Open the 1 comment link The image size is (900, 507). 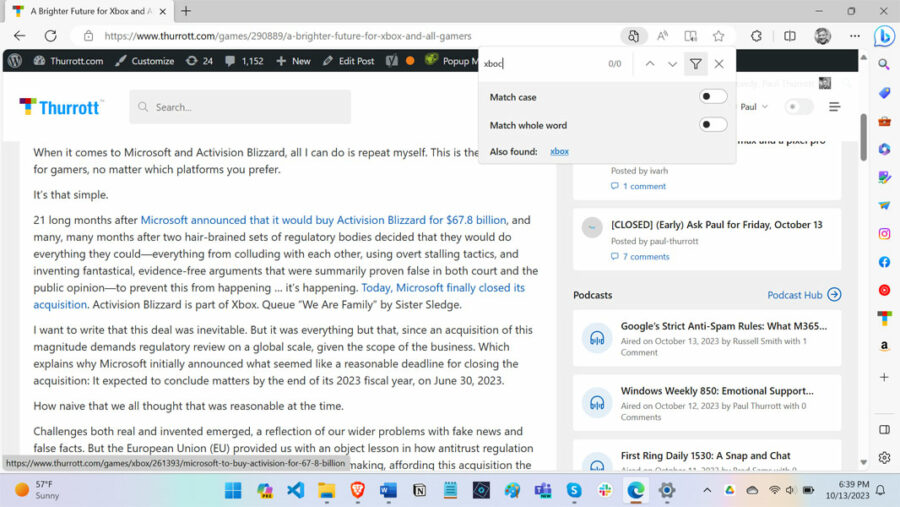638,186
